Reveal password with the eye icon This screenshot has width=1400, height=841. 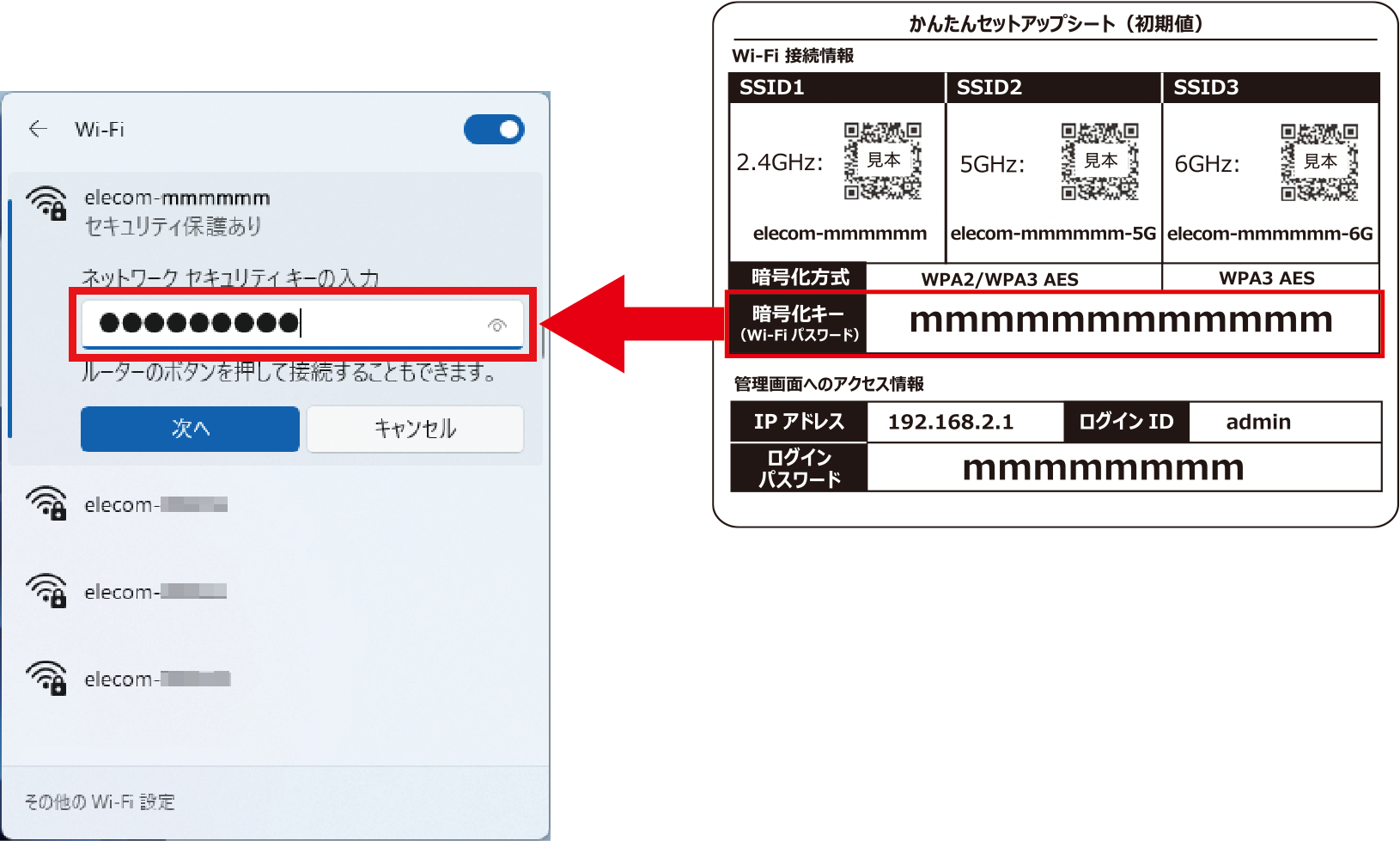[x=497, y=325]
